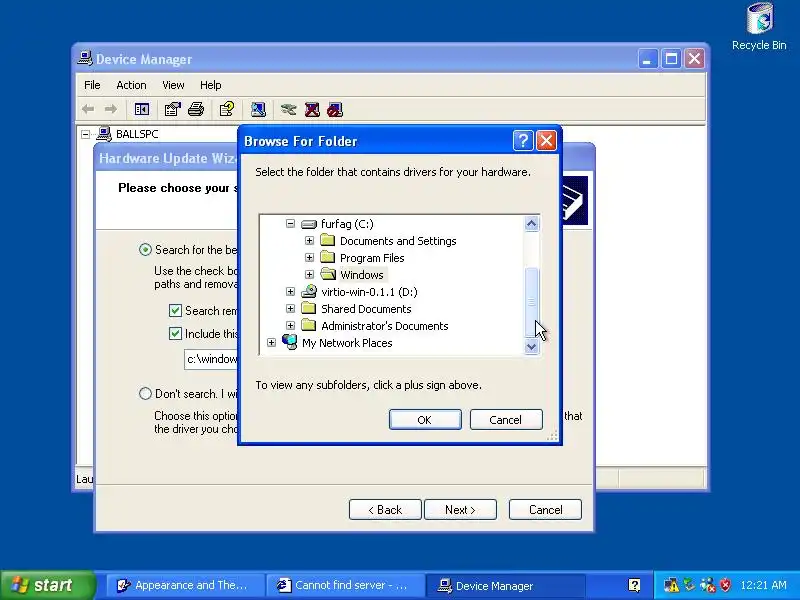Select Administrator's Documents in the tree
This screenshot has width=800, height=600.
pyautogui.click(x=384, y=326)
